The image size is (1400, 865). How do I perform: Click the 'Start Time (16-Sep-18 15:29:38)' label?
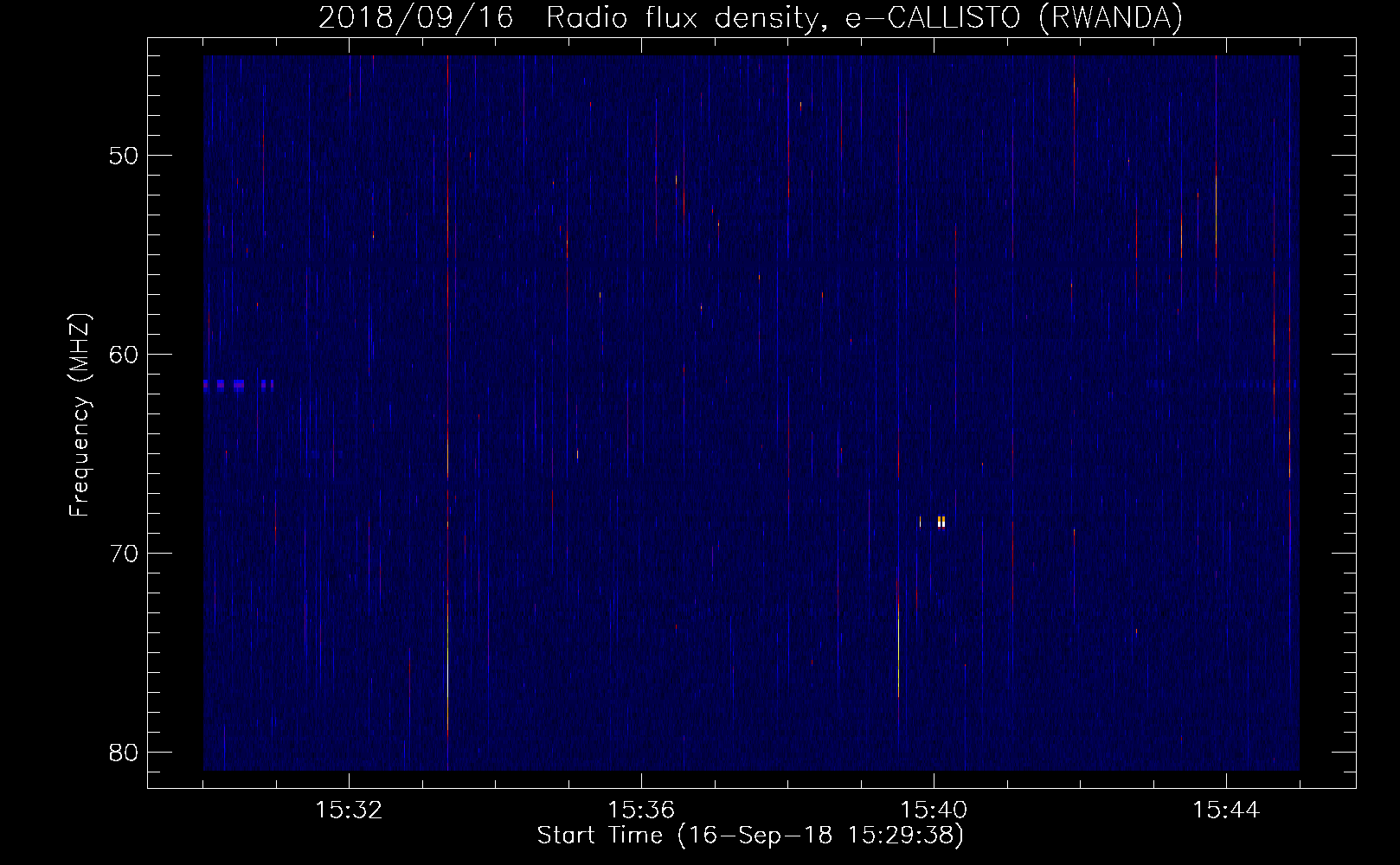tap(750, 836)
